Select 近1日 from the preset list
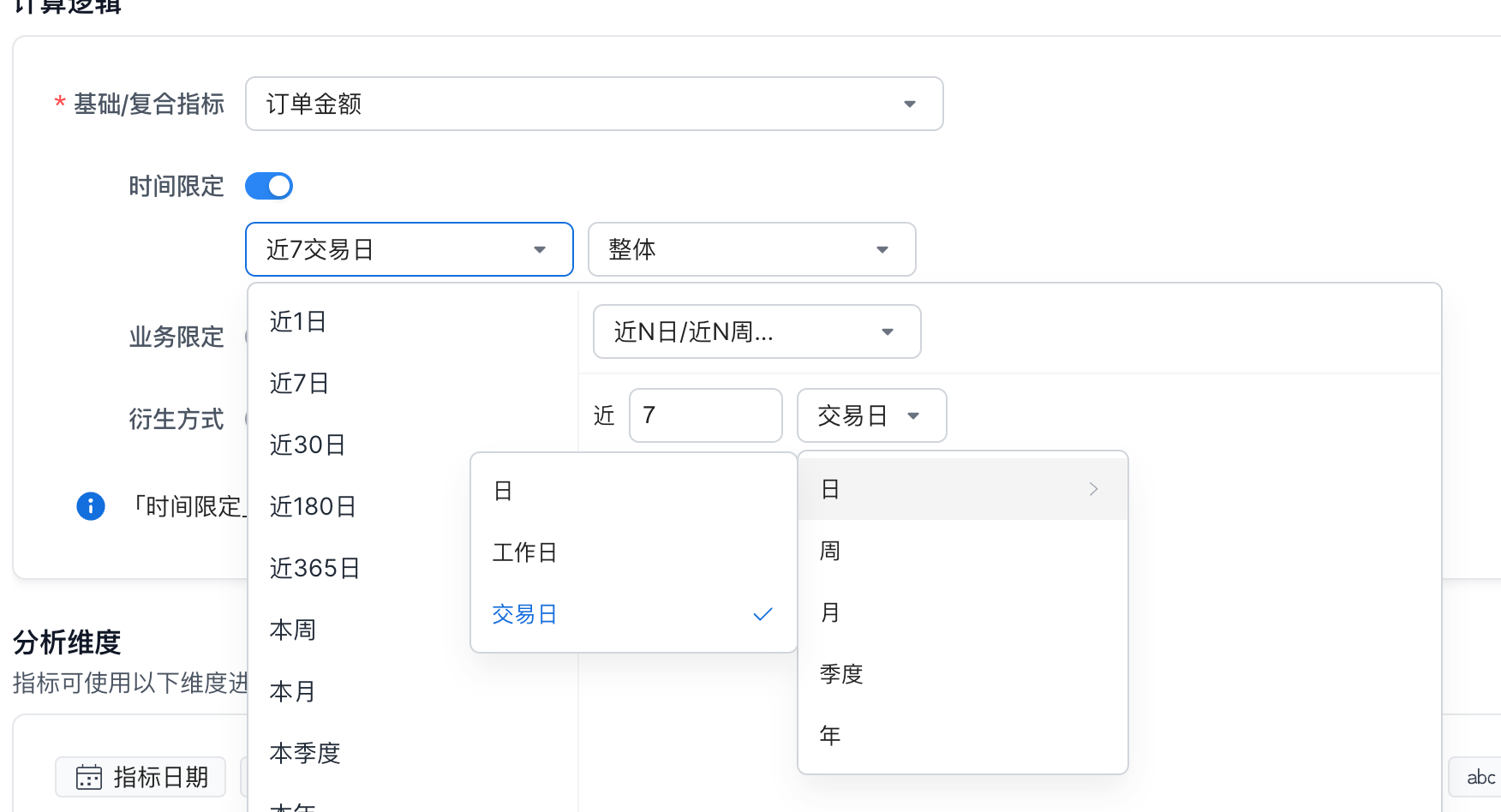The width and height of the screenshot is (1501, 812). (x=298, y=321)
